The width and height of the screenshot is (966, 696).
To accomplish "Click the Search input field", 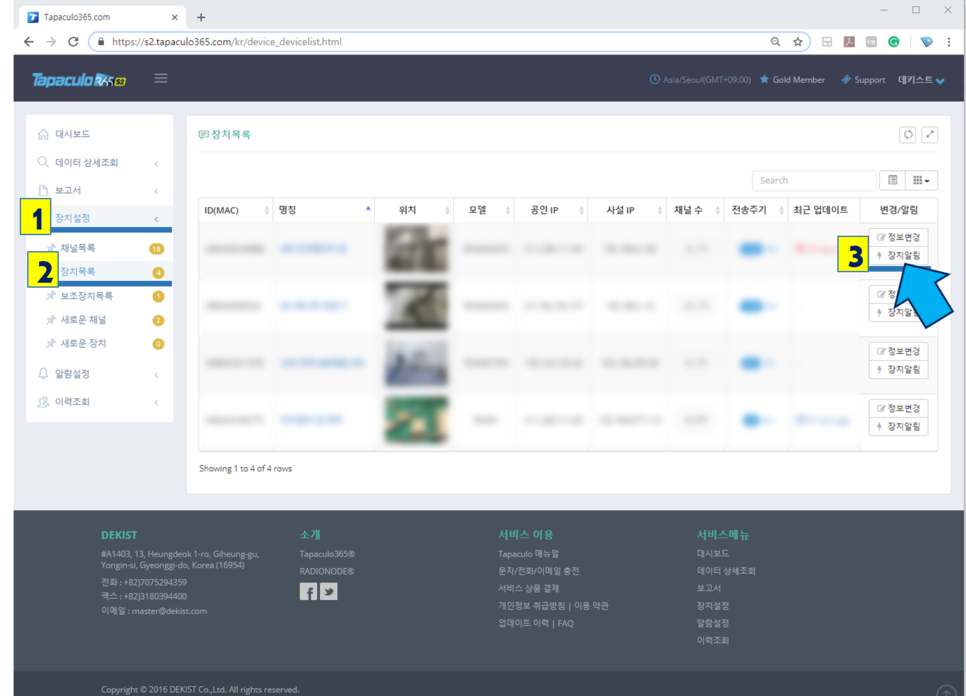I will pyautogui.click(x=813, y=180).
